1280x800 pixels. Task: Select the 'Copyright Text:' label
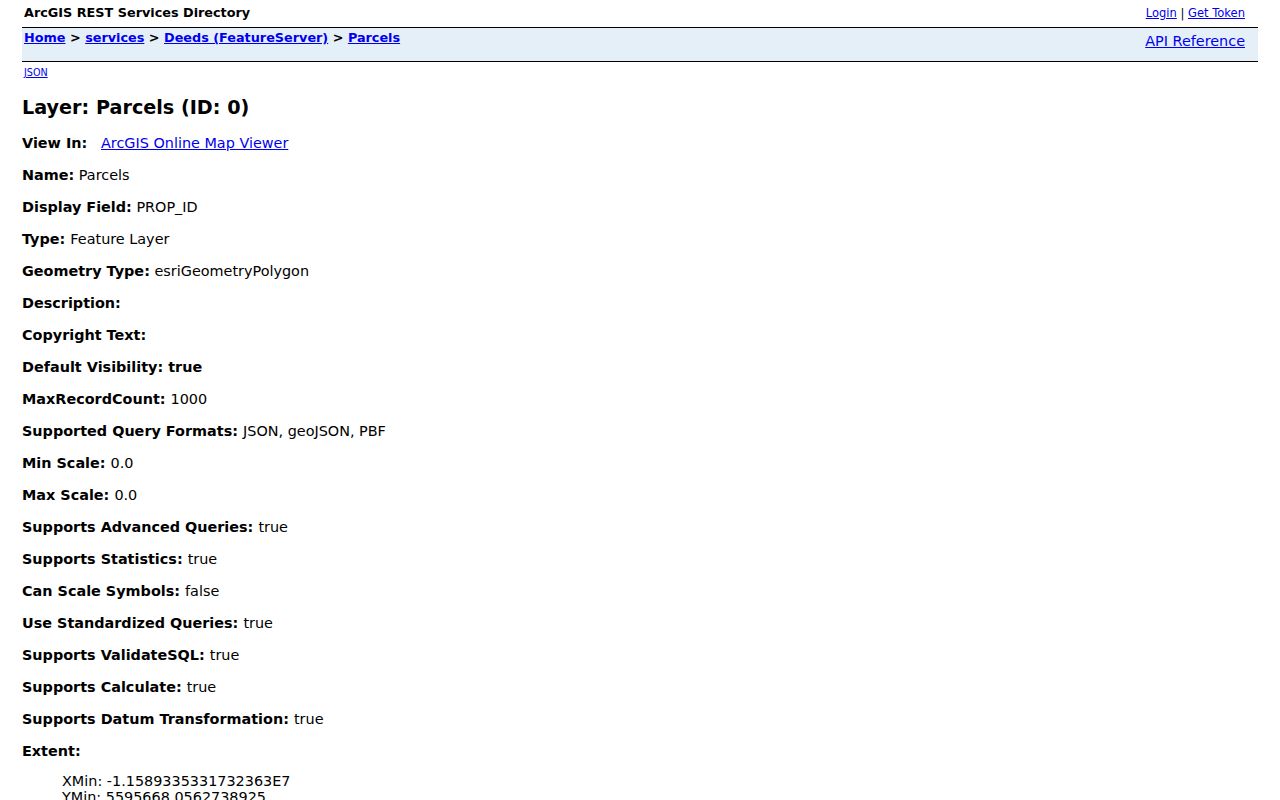84,335
